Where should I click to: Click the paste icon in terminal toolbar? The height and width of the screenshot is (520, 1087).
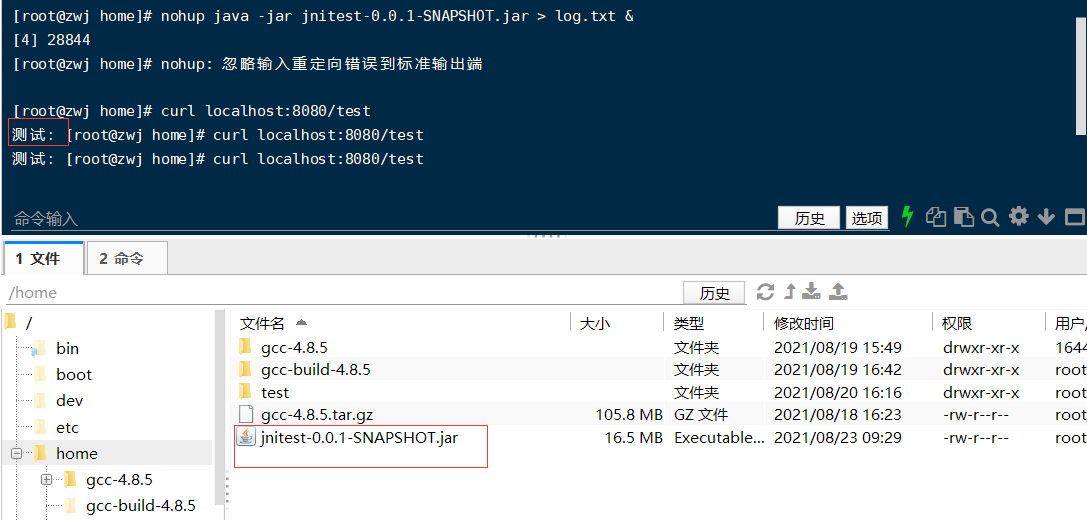click(964, 217)
